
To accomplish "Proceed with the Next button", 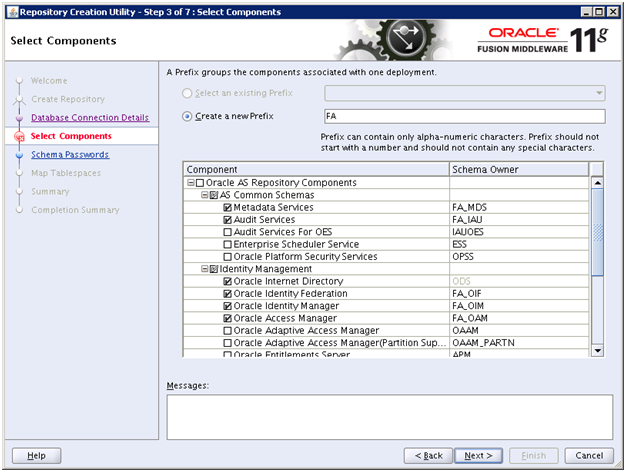I will point(478,456).
